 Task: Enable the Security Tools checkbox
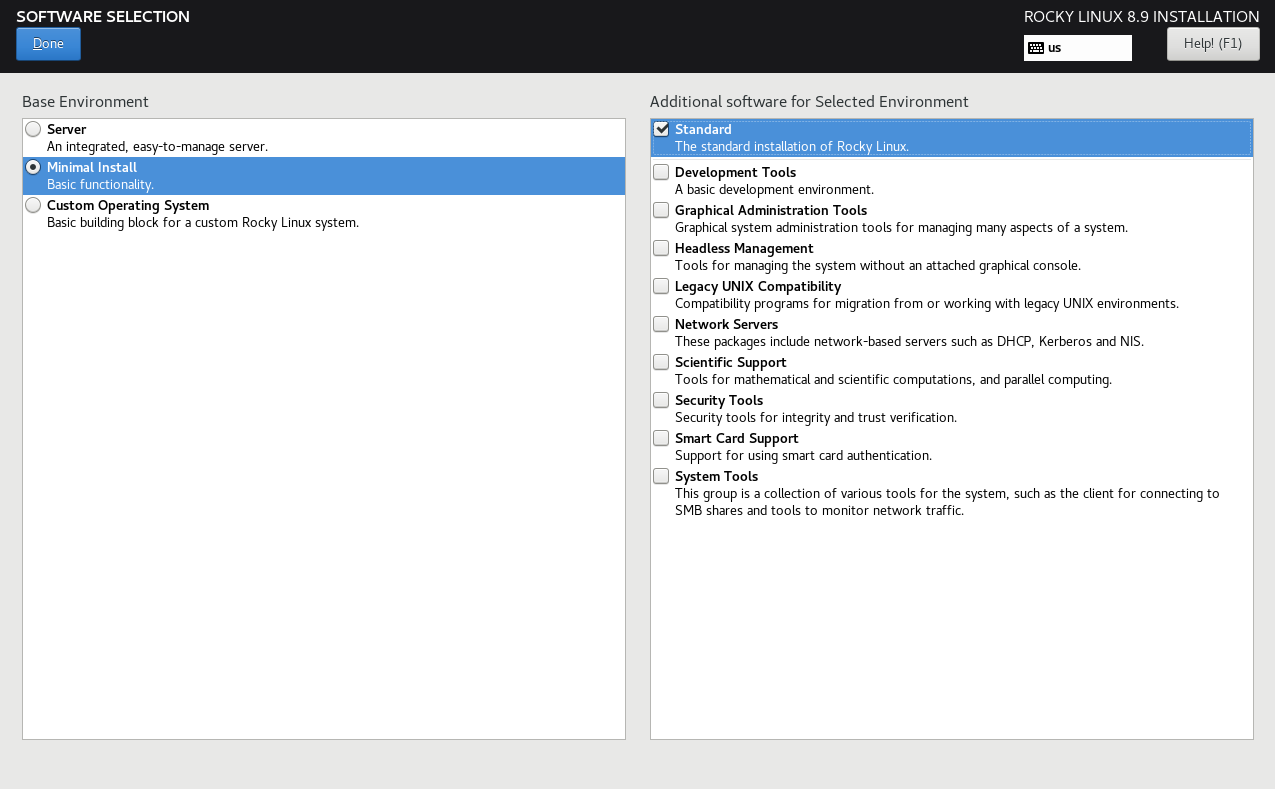[661, 400]
